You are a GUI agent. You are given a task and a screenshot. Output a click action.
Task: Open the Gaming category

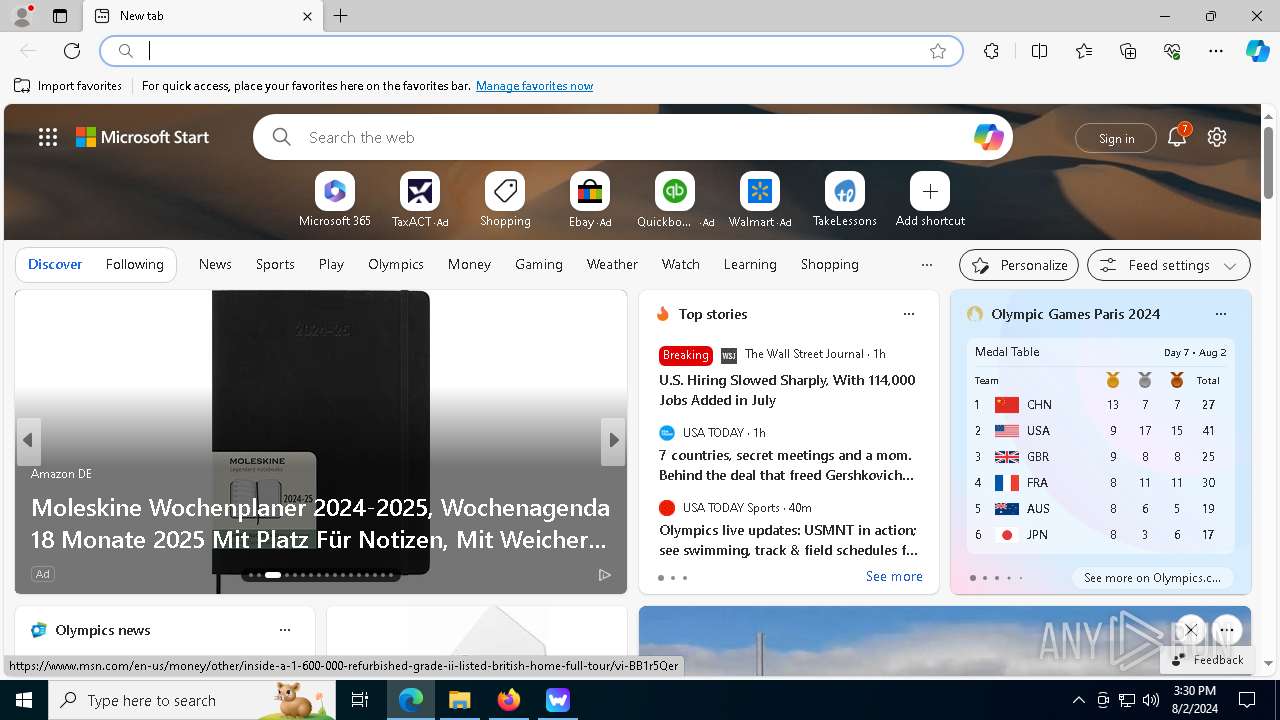[539, 264]
